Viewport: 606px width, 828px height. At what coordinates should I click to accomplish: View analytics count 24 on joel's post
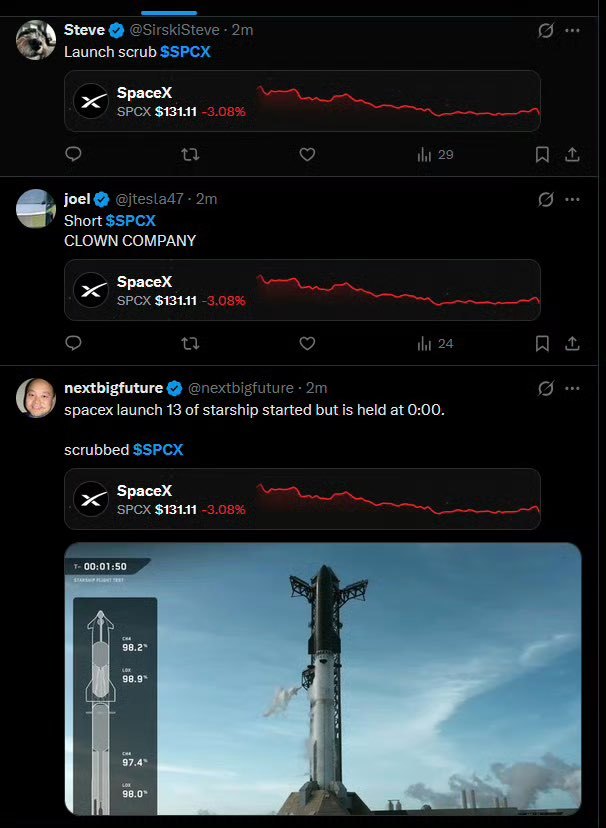(x=435, y=344)
